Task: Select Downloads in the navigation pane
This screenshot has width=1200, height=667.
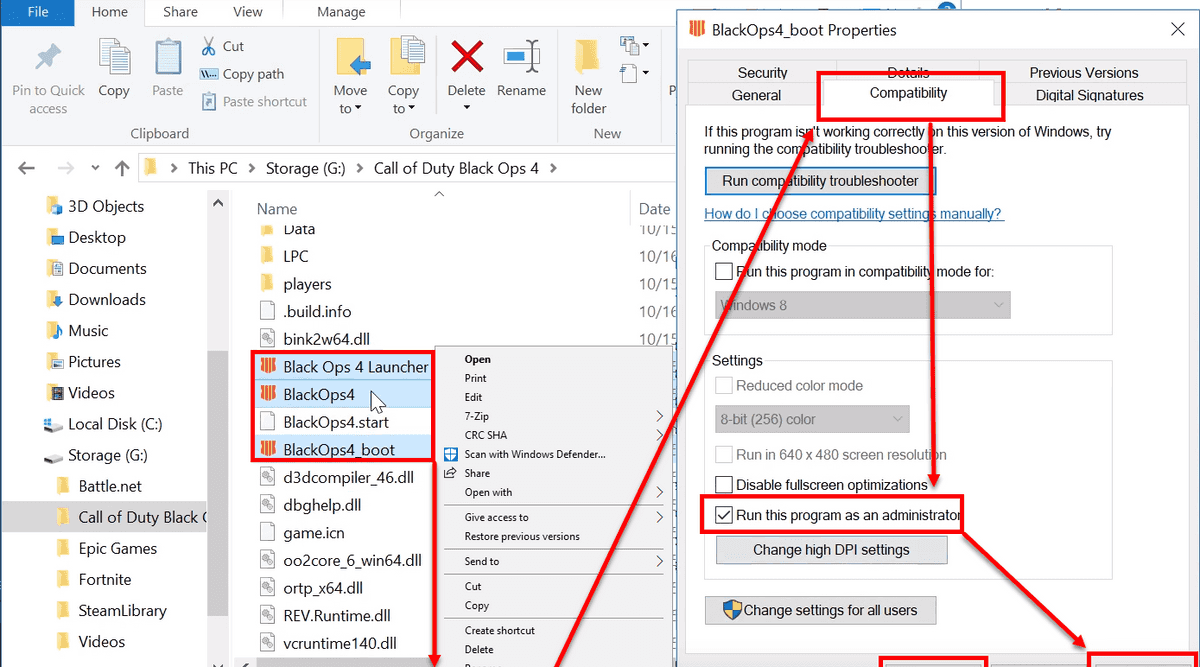Action: [106, 300]
